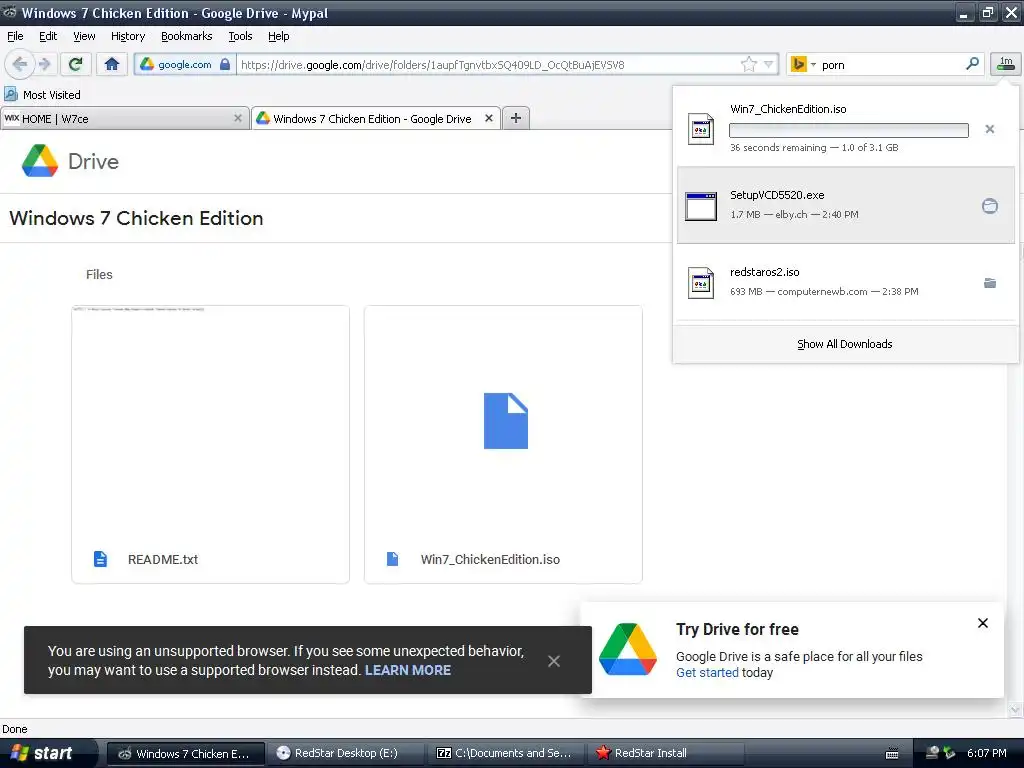Open the Tools menu

240,37
